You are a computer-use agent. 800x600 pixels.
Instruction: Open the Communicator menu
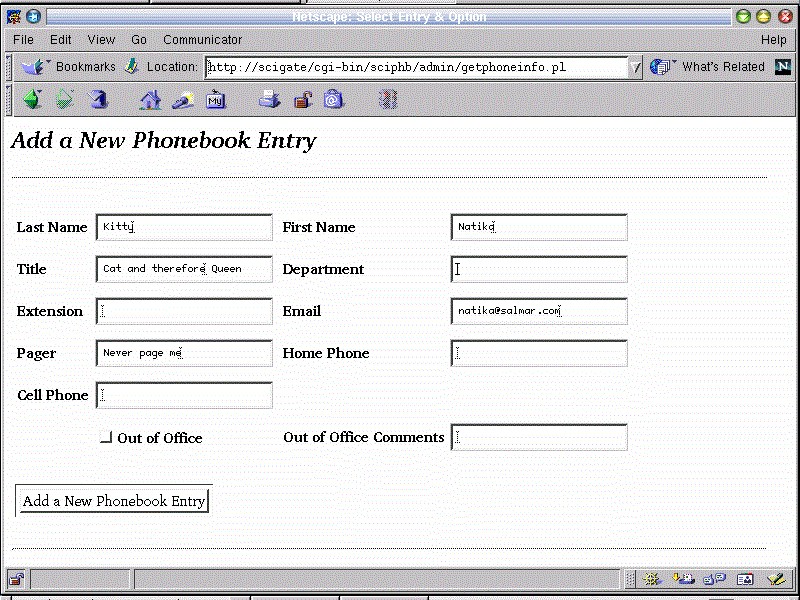tap(202, 40)
